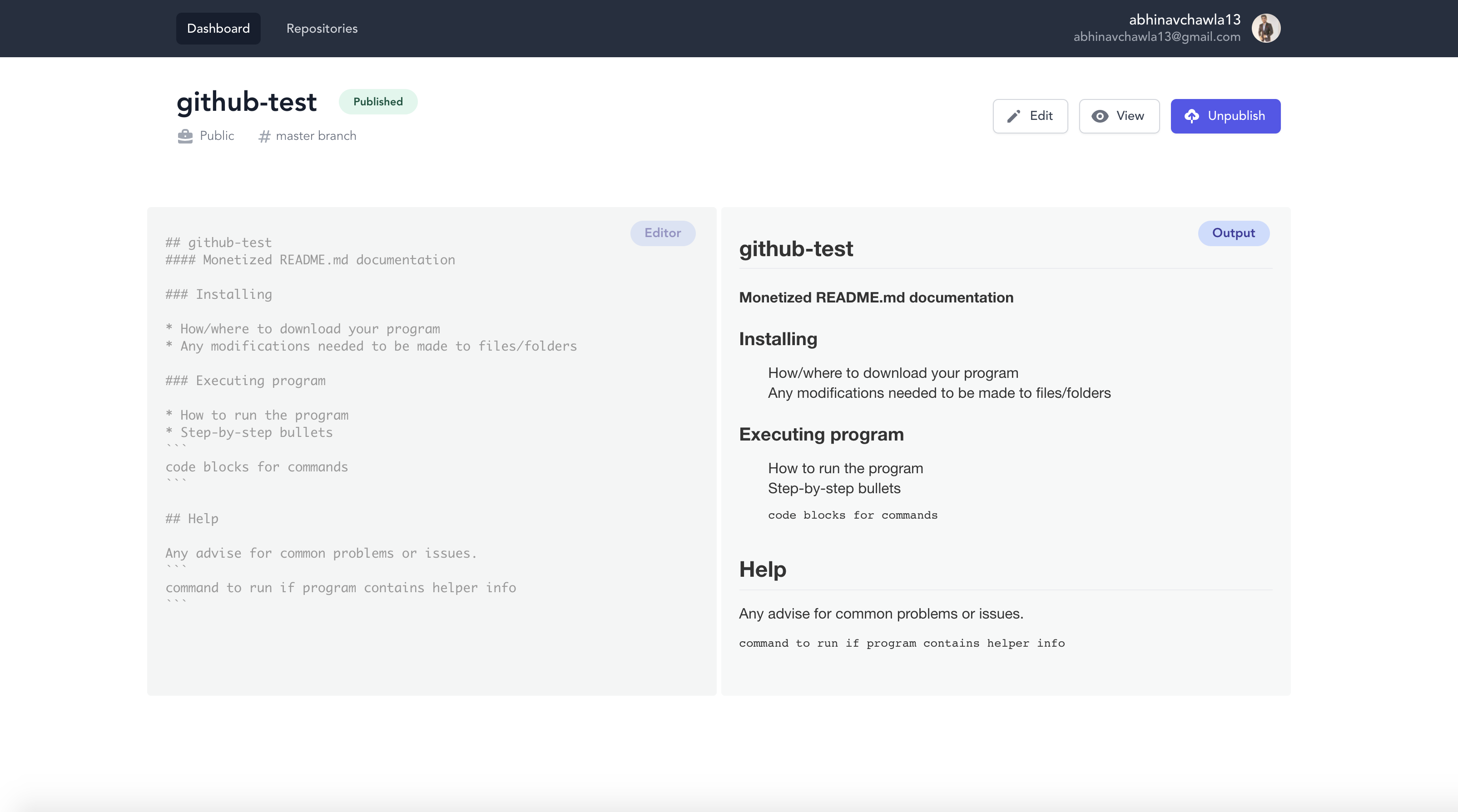Unpublish the repository
The width and height of the screenshot is (1458, 812).
(x=1225, y=116)
